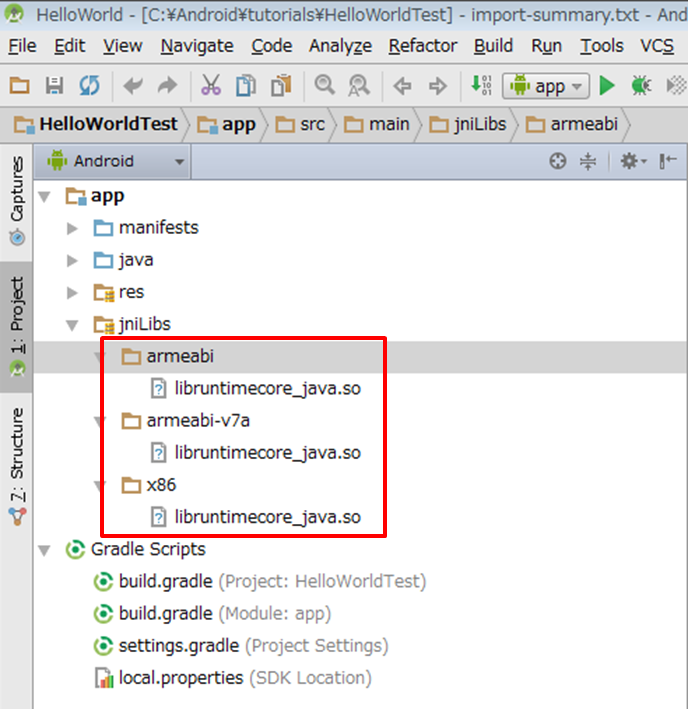Open the project panel gear settings

tap(633, 161)
